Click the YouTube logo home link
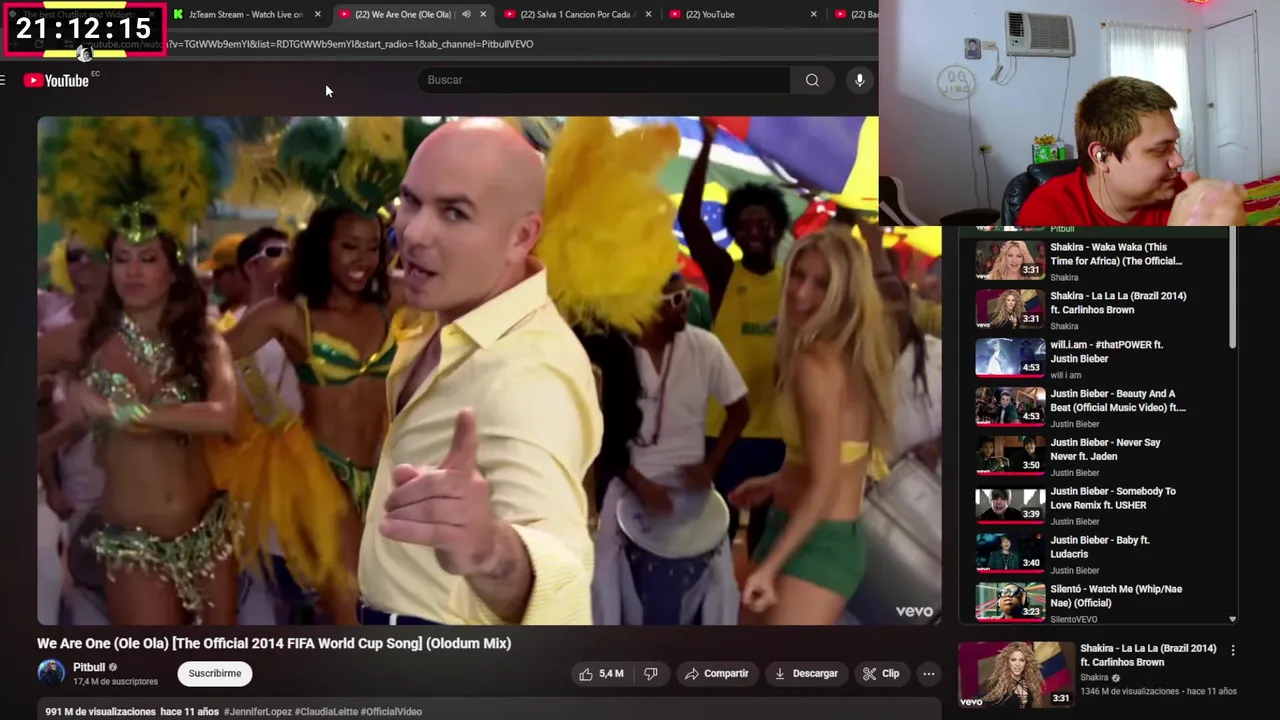The height and width of the screenshot is (720, 1280). (x=56, y=81)
